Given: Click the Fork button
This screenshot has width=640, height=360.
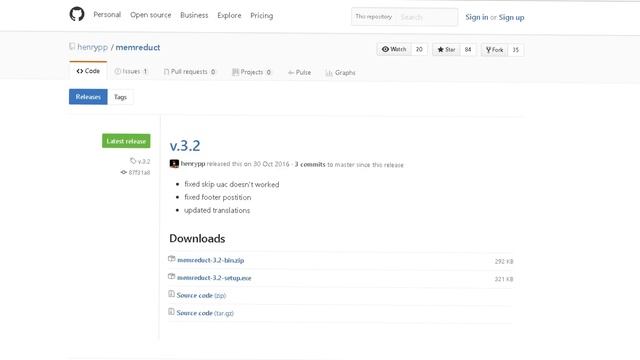Looking at the screenshot, I should point(494,50).
